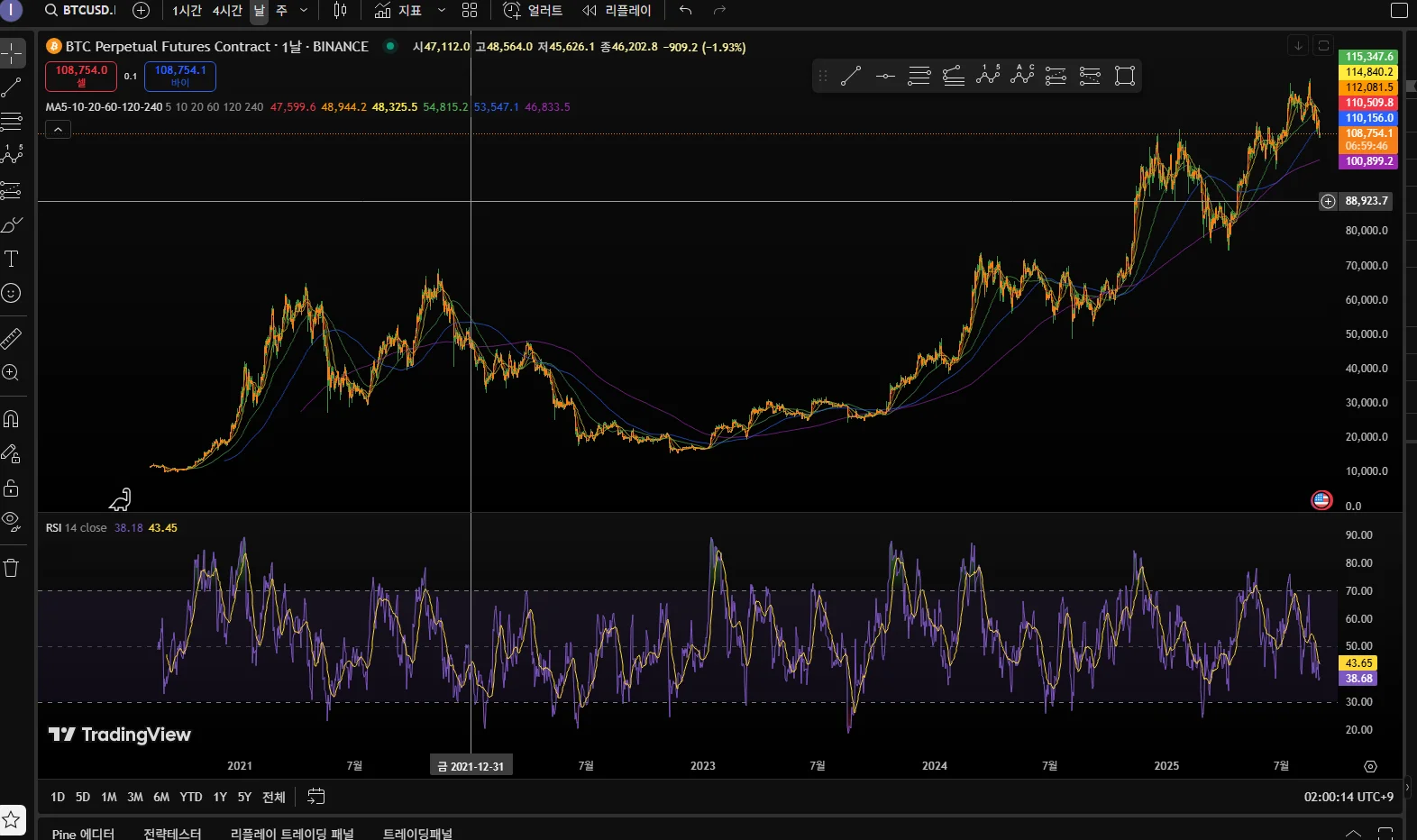Collapse the indicator legend chevron
This screenshot has height=840, width=1417.
point(58,130)
